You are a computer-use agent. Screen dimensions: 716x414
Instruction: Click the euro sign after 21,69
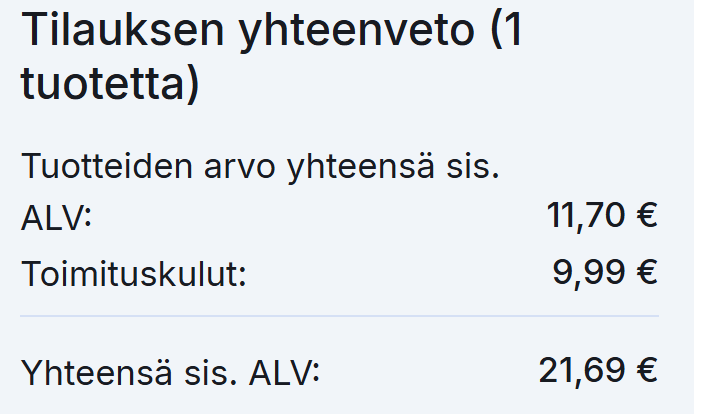click(647, 370)
